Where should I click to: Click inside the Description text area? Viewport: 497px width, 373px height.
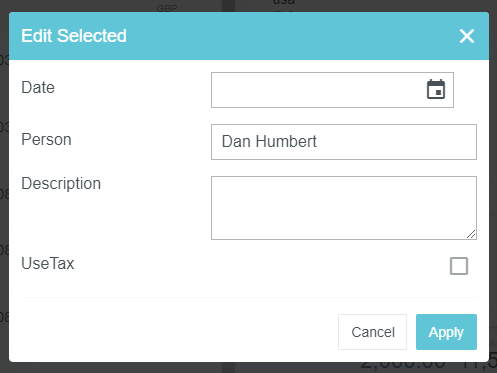pyautogui.click(x=344, y=208)
